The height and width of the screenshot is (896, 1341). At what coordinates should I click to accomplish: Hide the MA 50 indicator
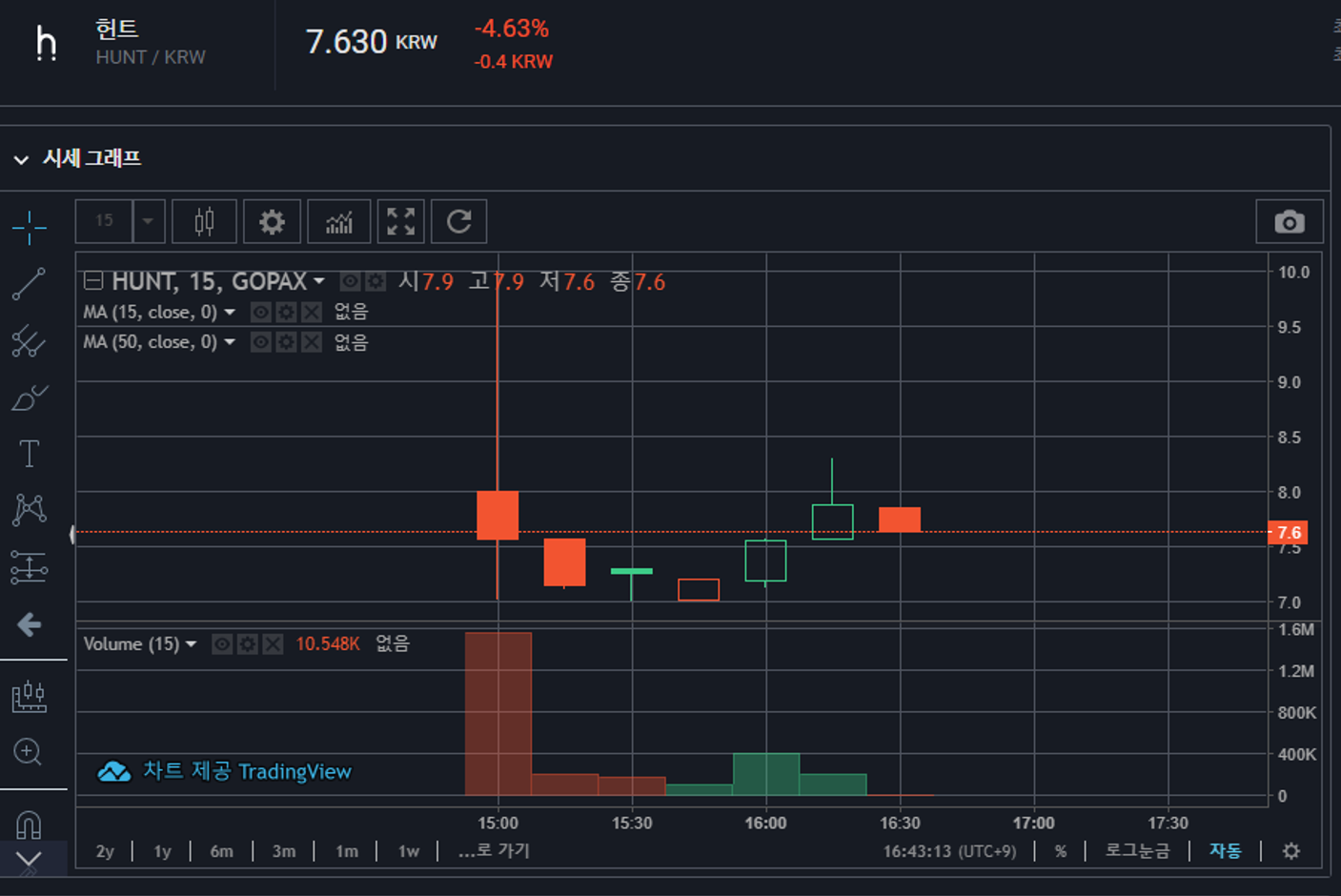click(260, 342)
